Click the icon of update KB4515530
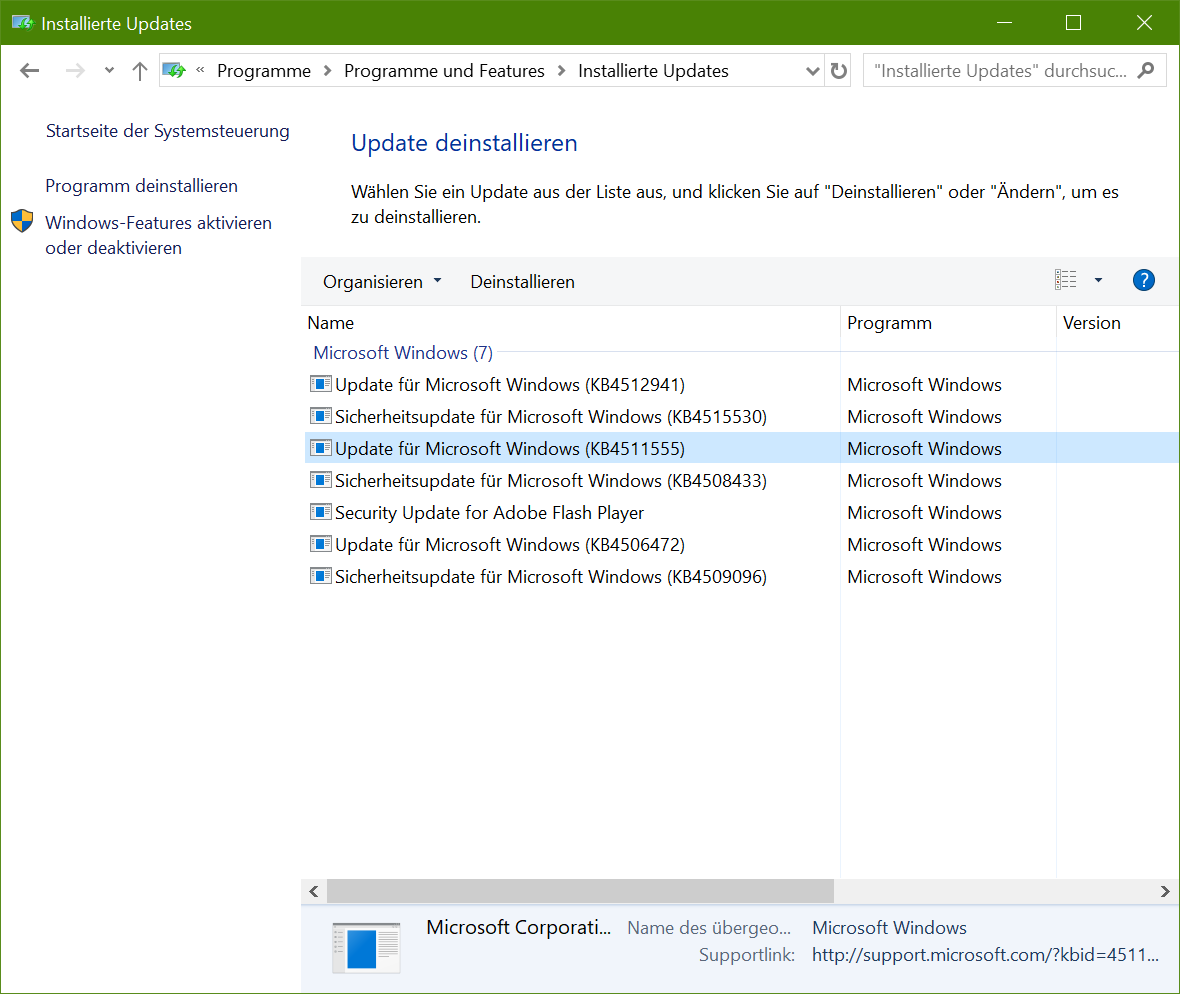The height and width of the screenshot is (994, 1180). 321,416
